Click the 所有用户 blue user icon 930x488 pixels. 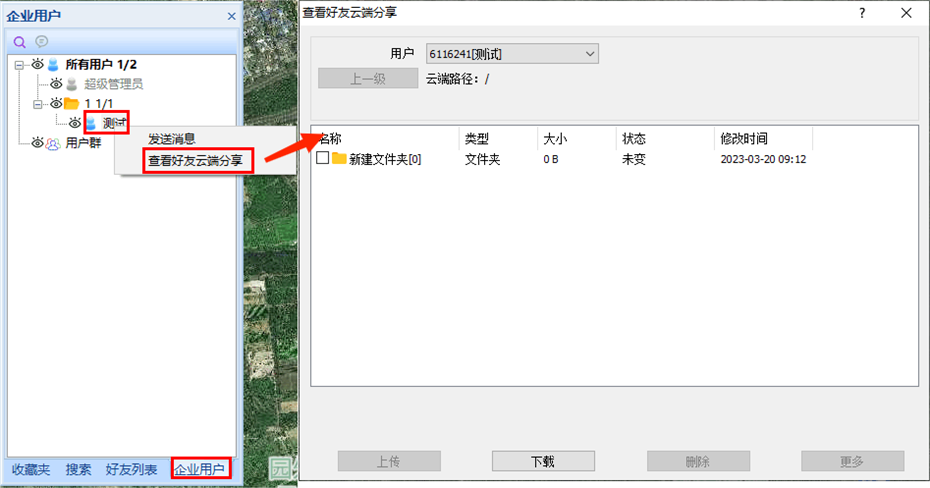53,64
